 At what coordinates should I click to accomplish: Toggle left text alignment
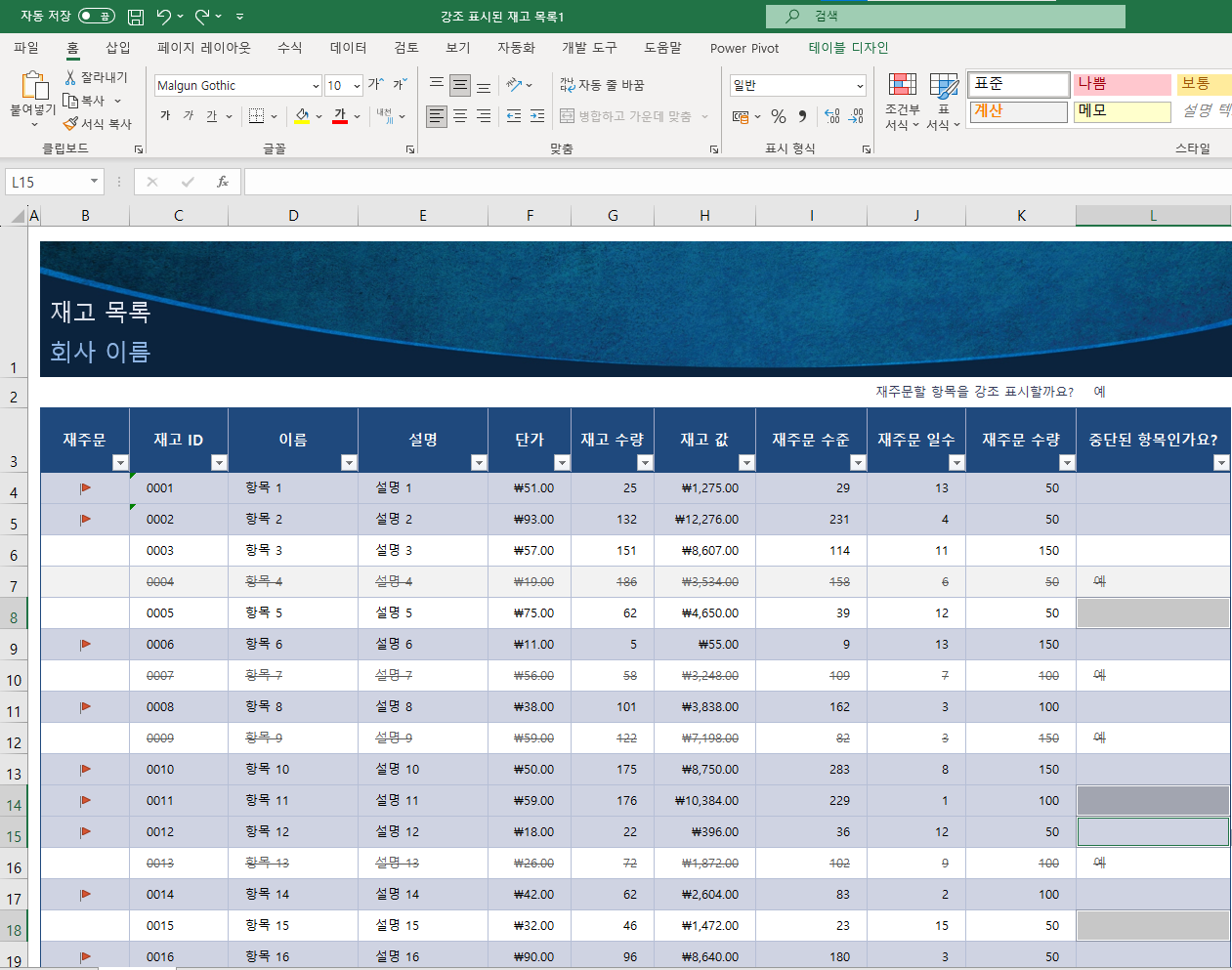[x=437, y=116]
